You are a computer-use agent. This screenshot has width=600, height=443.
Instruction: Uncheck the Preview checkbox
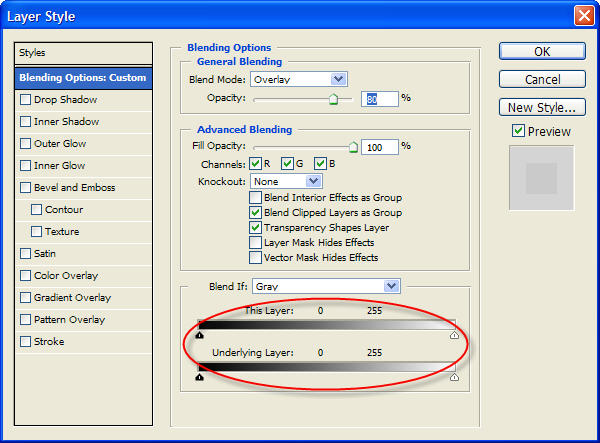click(x=518, y=131)
